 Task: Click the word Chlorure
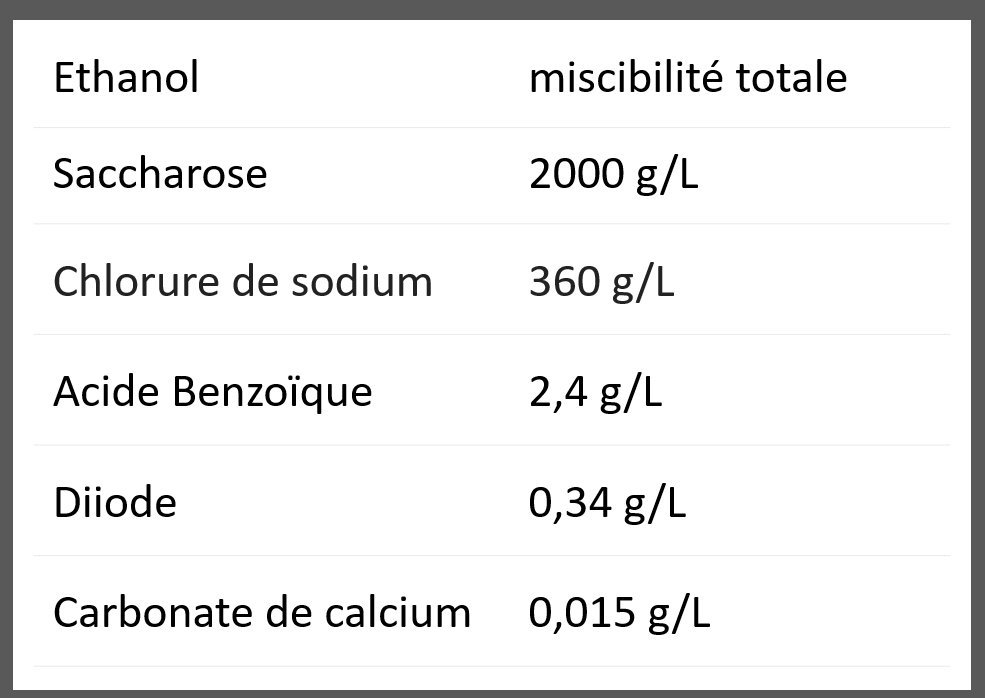pos(136,281)
